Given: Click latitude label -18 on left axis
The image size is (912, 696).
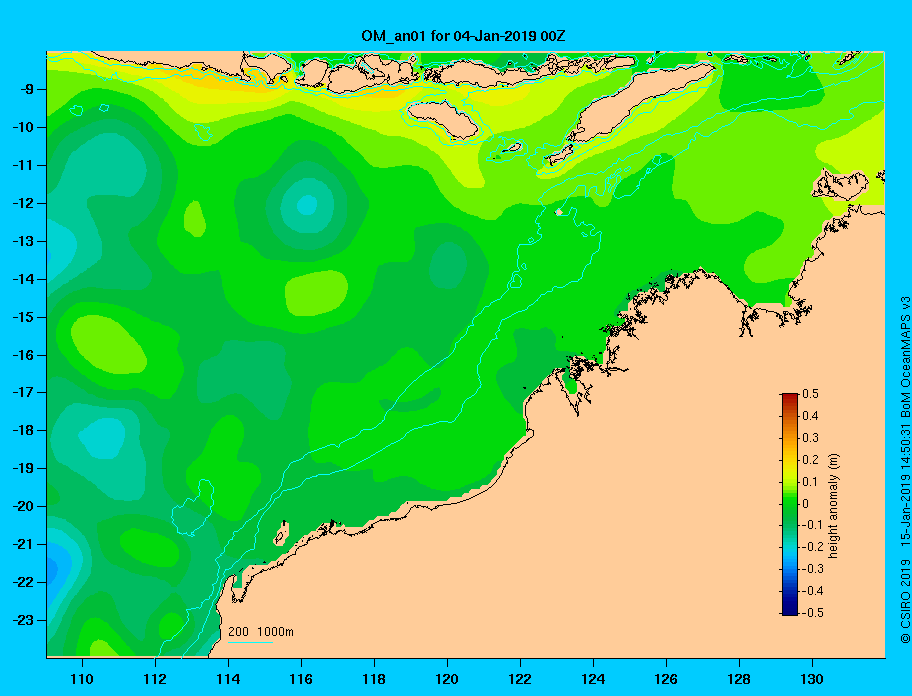Looking at the screenshot, I should pos(22,430).
